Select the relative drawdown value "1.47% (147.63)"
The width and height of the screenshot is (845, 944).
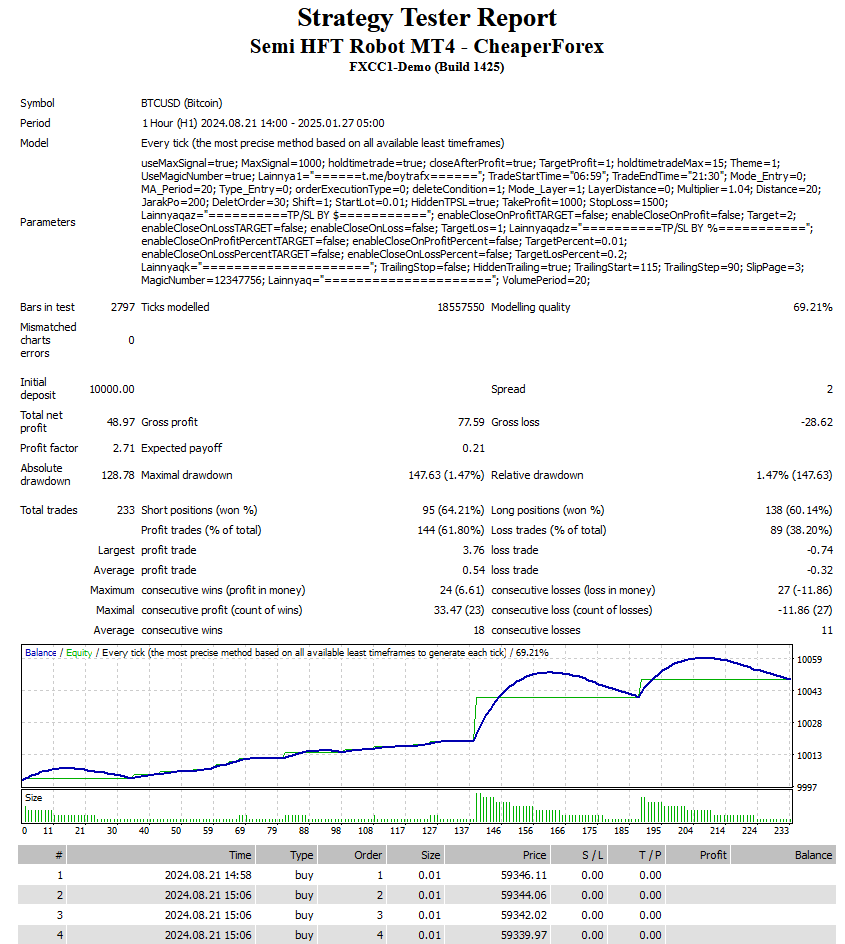(794, 475)
